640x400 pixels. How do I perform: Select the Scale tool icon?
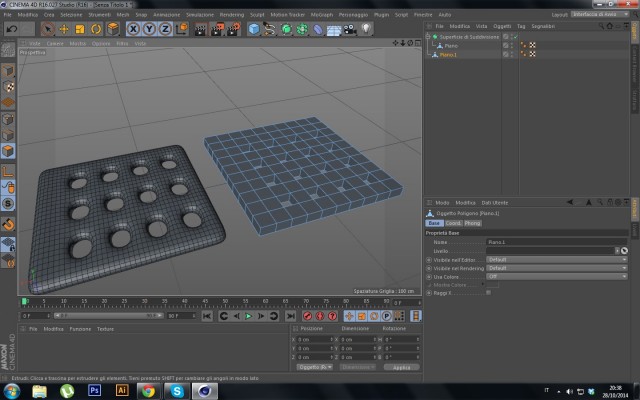coord(80,29)
